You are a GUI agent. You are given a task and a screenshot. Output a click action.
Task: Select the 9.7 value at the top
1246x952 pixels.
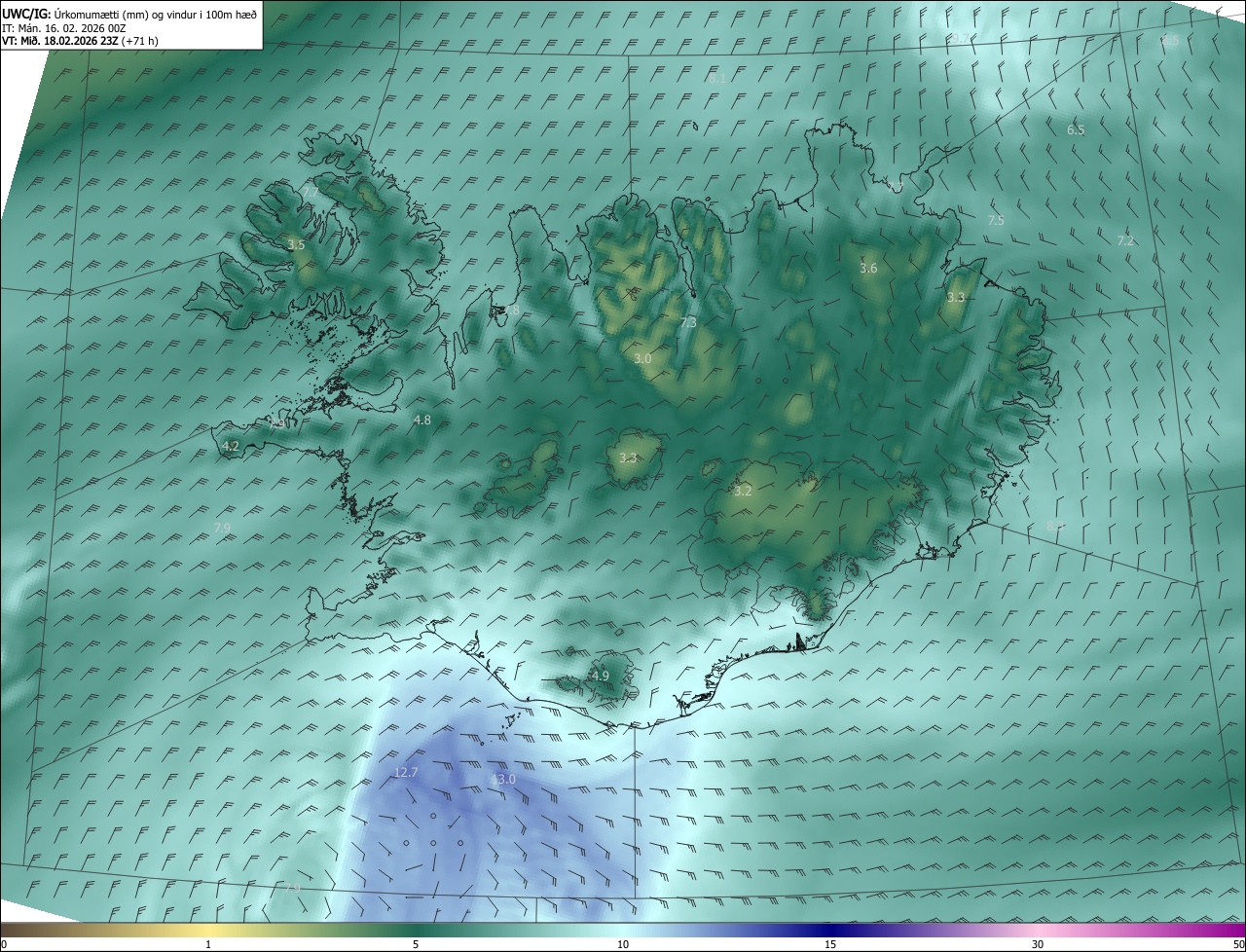coord(961,38)
